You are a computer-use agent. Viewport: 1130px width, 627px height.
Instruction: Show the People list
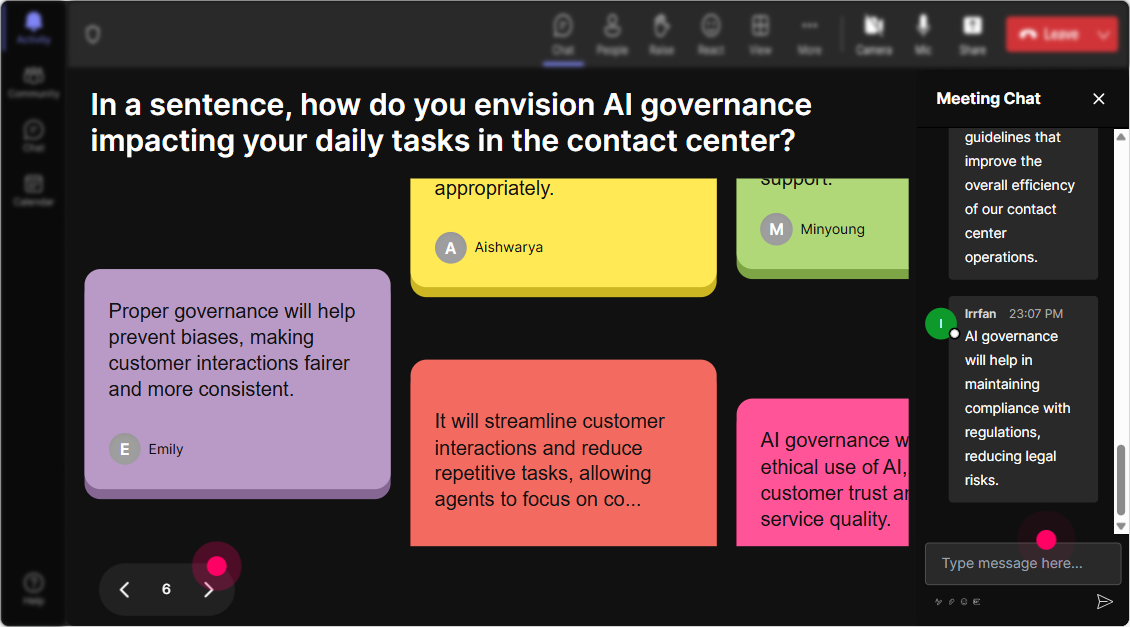(612, 34)
